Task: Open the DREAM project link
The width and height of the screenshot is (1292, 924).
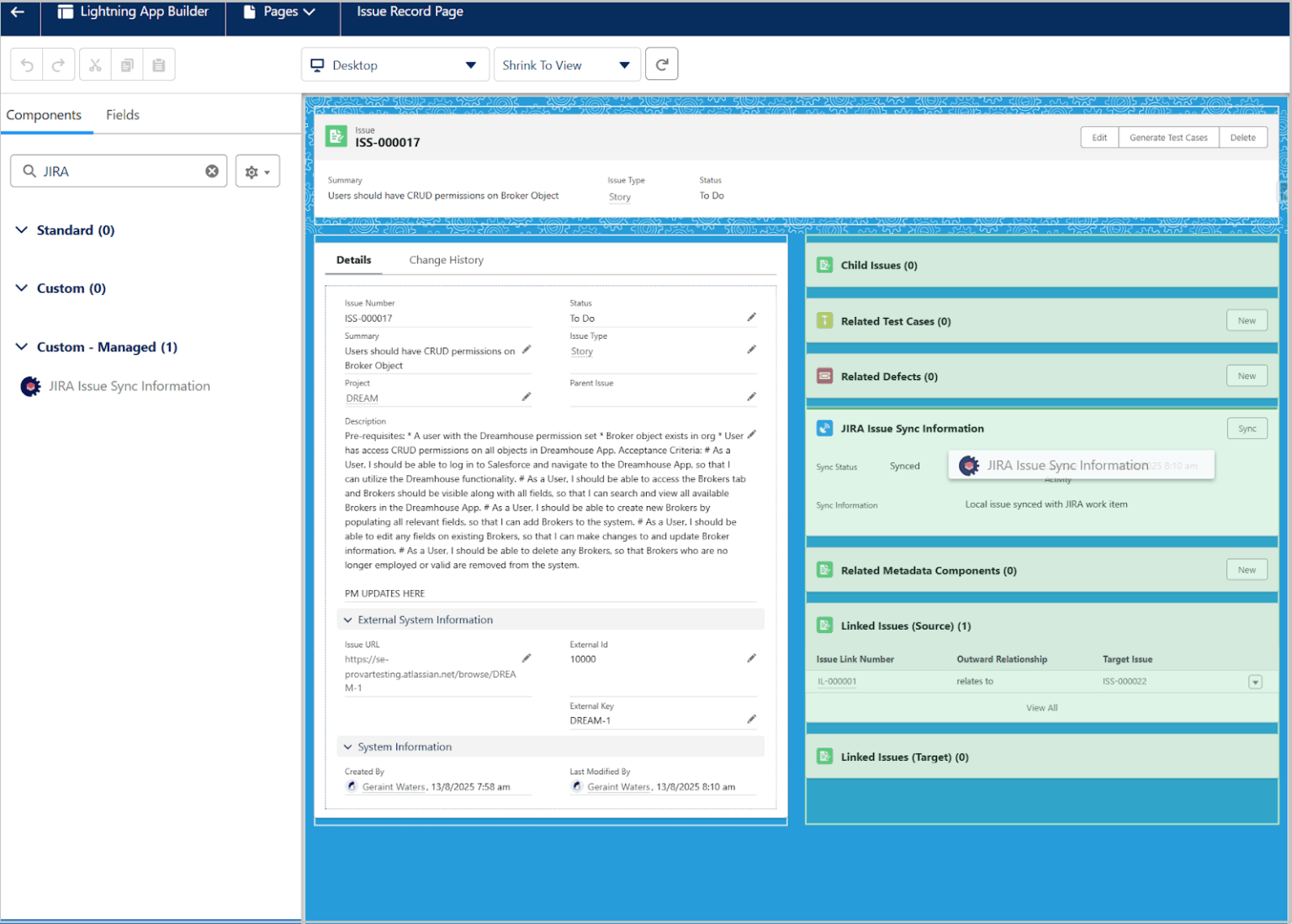Action: (x=363, y=399)
